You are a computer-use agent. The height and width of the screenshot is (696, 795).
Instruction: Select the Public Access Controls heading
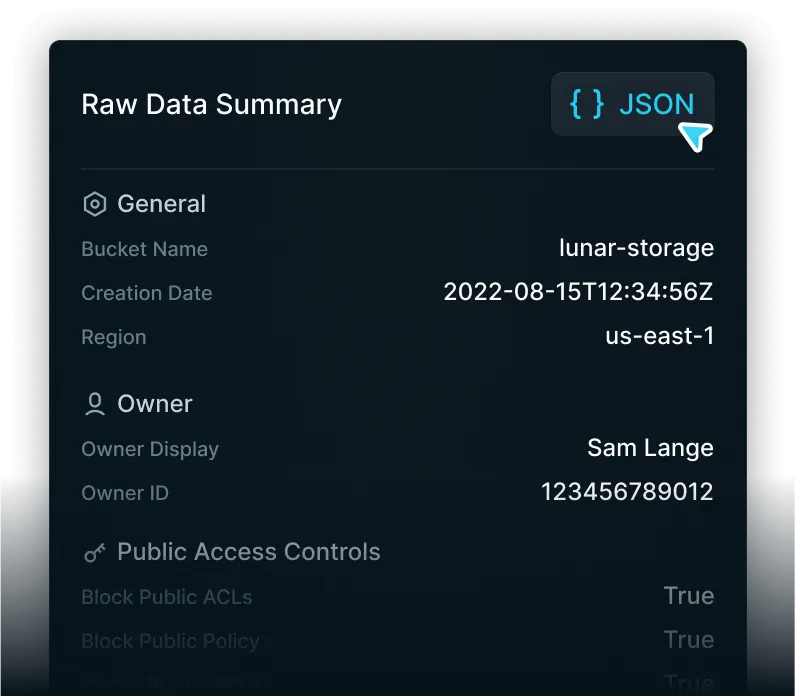(x=249, y=552)
